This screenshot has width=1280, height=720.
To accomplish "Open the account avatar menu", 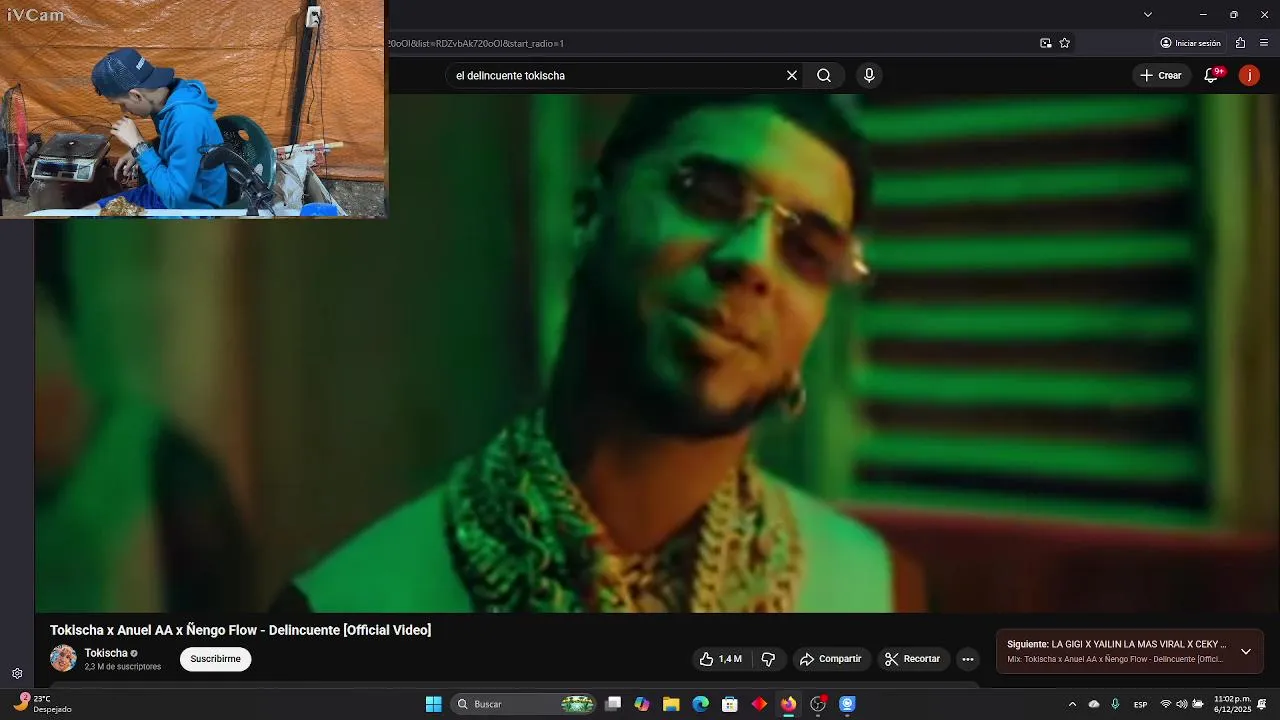I will [1249, 75].
